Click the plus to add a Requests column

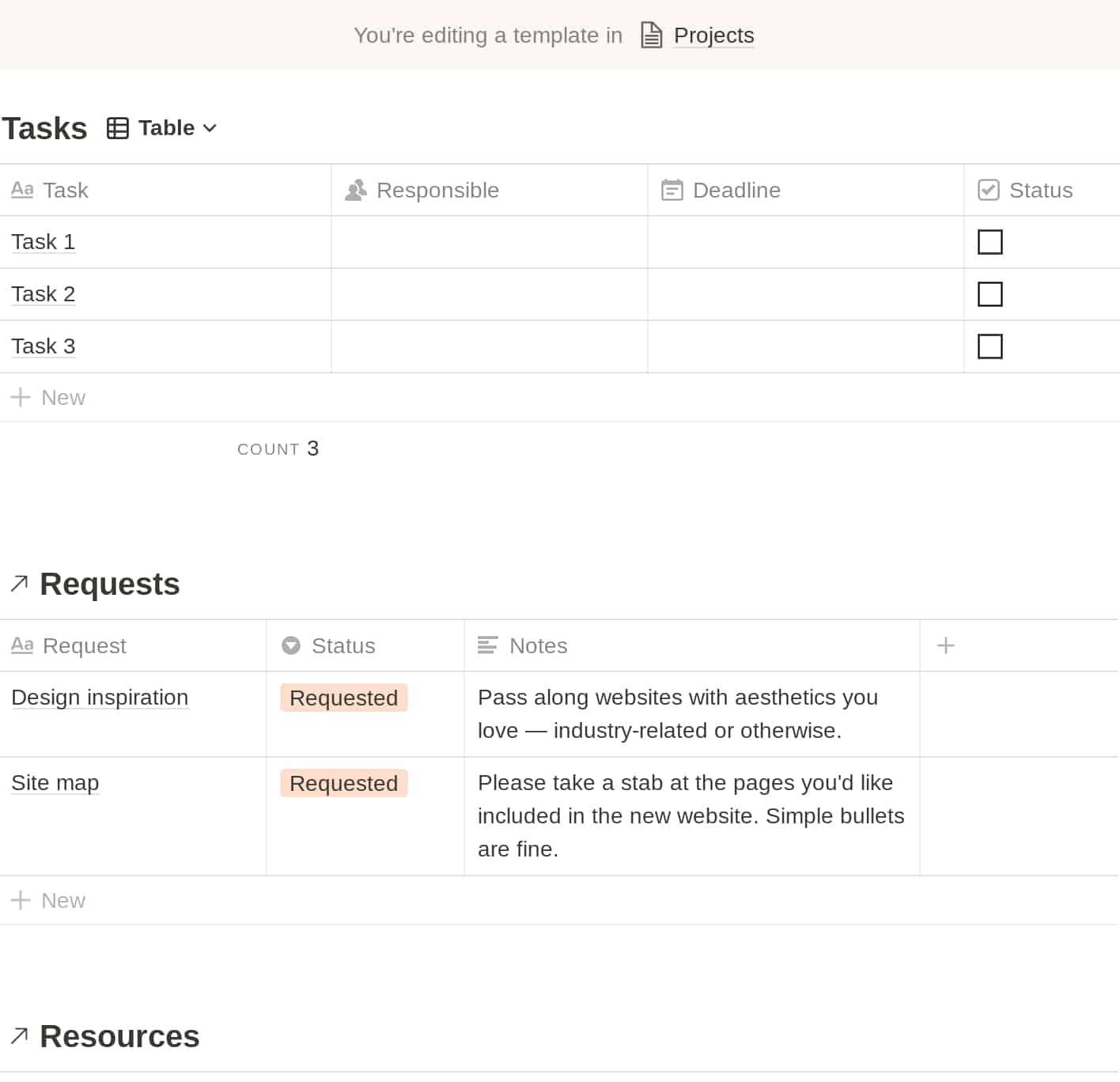944,645
